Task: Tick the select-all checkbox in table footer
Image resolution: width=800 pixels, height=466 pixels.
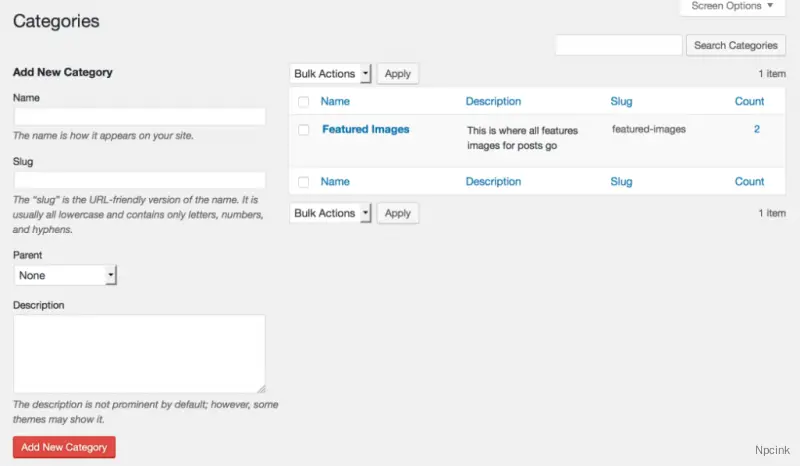Action: pos(304,182)
